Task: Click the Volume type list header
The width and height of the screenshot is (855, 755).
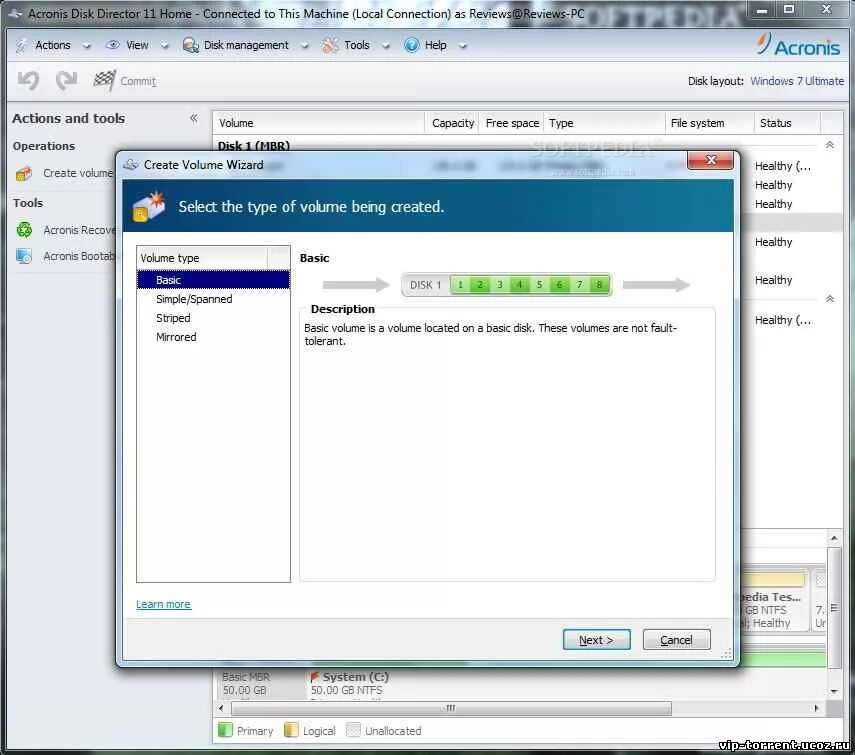Action: click(x=202, y=258)
